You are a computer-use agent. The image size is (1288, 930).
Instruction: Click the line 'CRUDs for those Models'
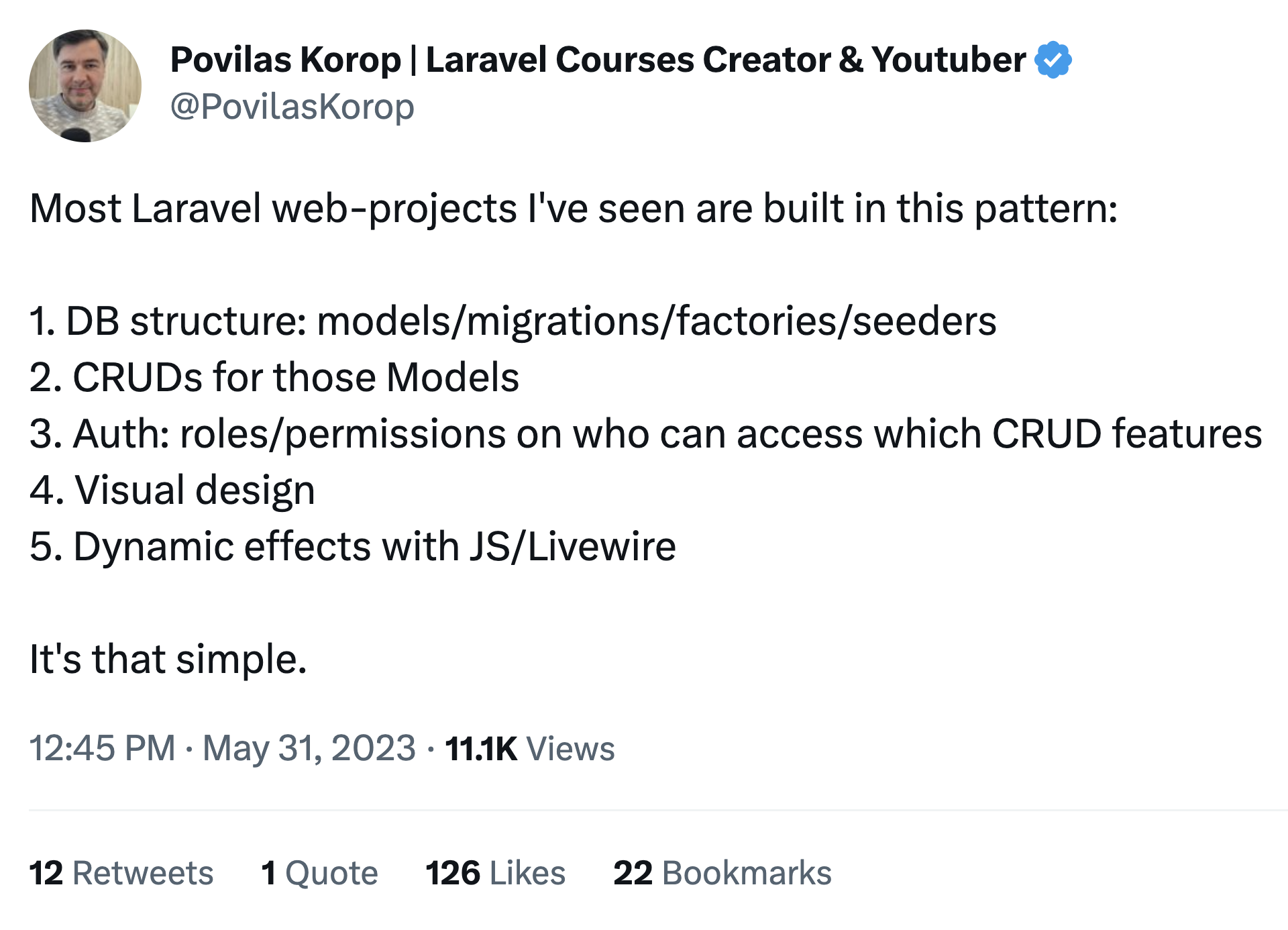(x=274, y=377)
